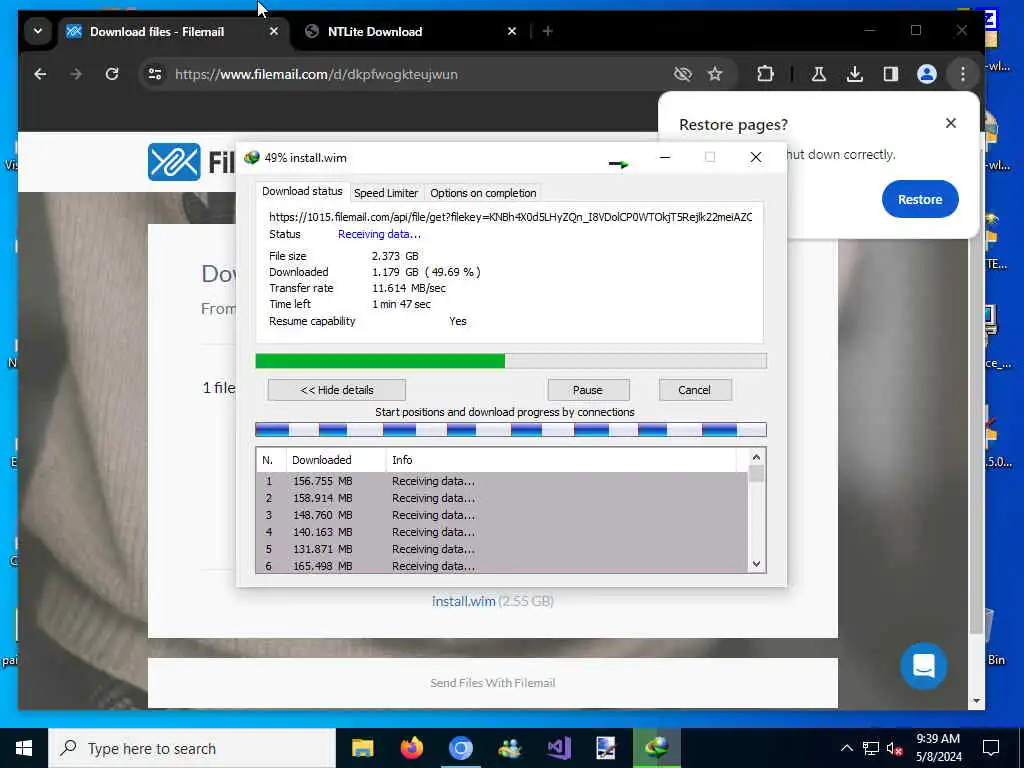Select connection row 3 with 148.760 MB
The image size is (1024, 768).
tap(502, 515)
